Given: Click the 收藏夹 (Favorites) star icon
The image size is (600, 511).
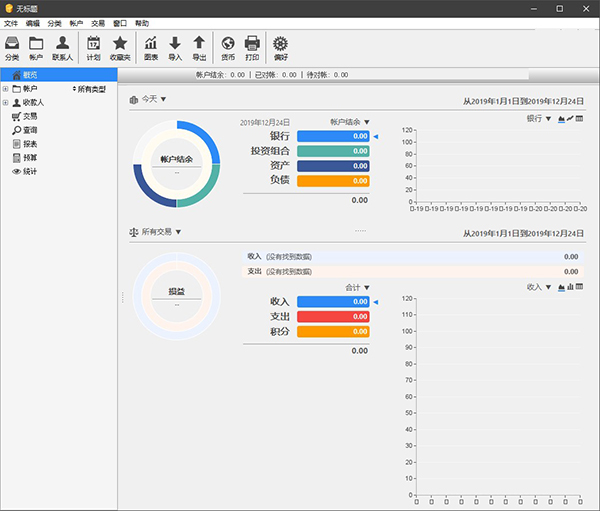Looking at the screenshot, I should [x=120, y=47].
